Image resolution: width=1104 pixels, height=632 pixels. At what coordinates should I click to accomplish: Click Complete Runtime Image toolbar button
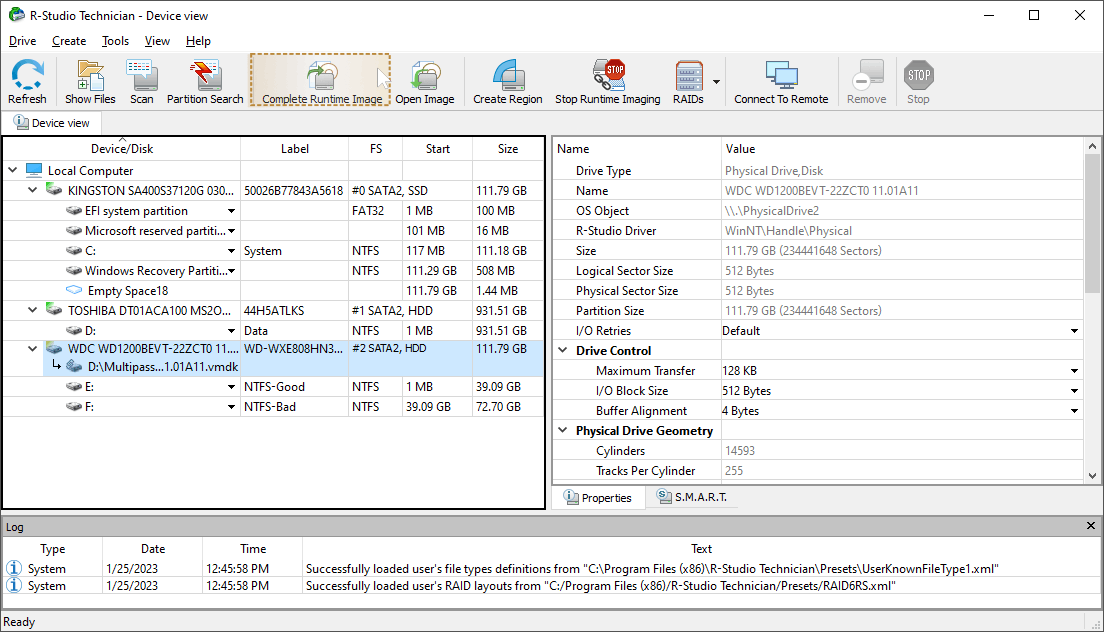320,82
